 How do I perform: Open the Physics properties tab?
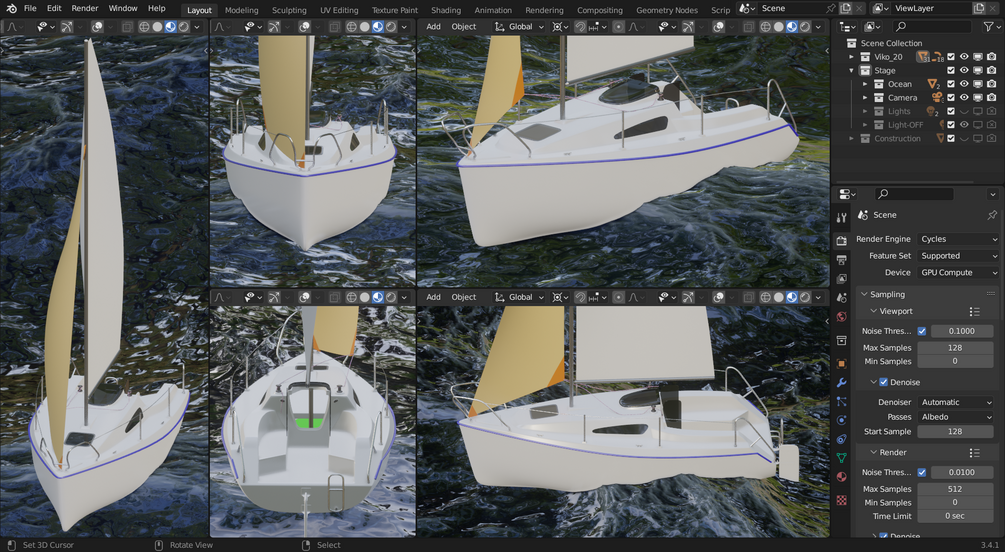(x=842, y=421)
